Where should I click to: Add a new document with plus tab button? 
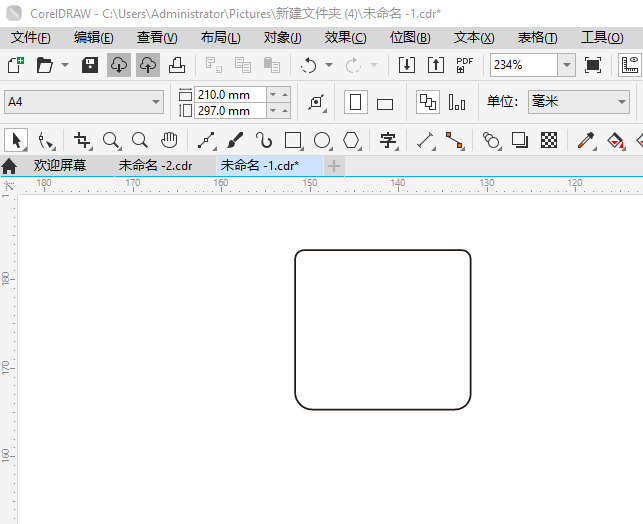(x=334, y=166)
